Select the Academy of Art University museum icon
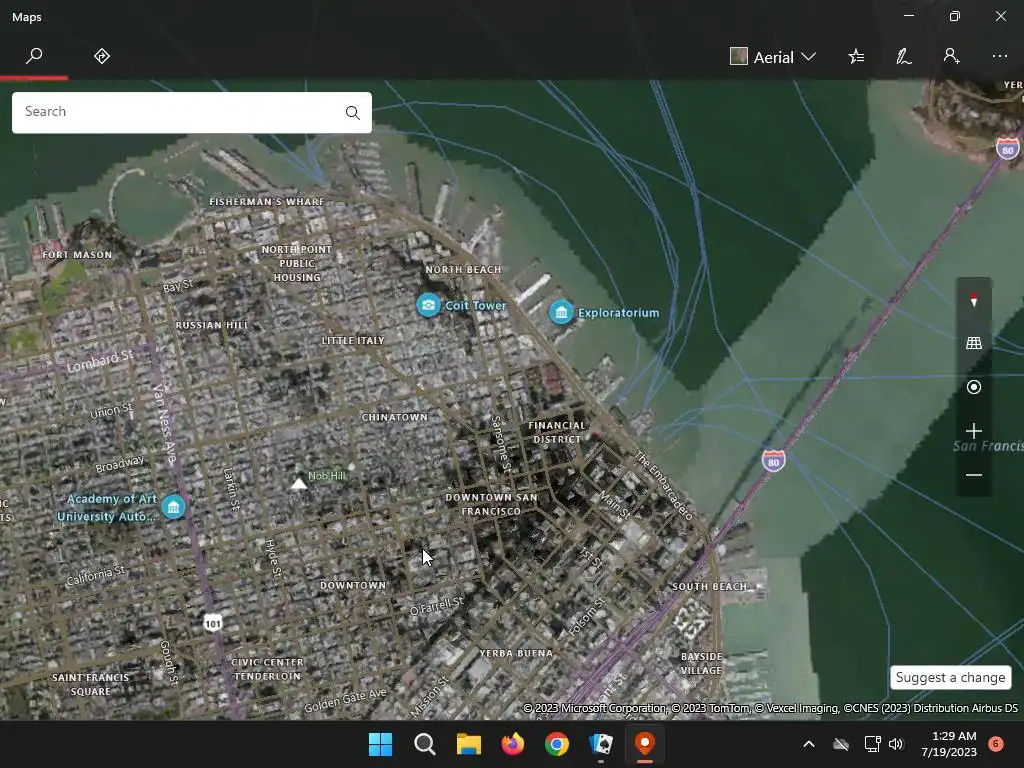The image size is (1024, 768). coord(173,507)
